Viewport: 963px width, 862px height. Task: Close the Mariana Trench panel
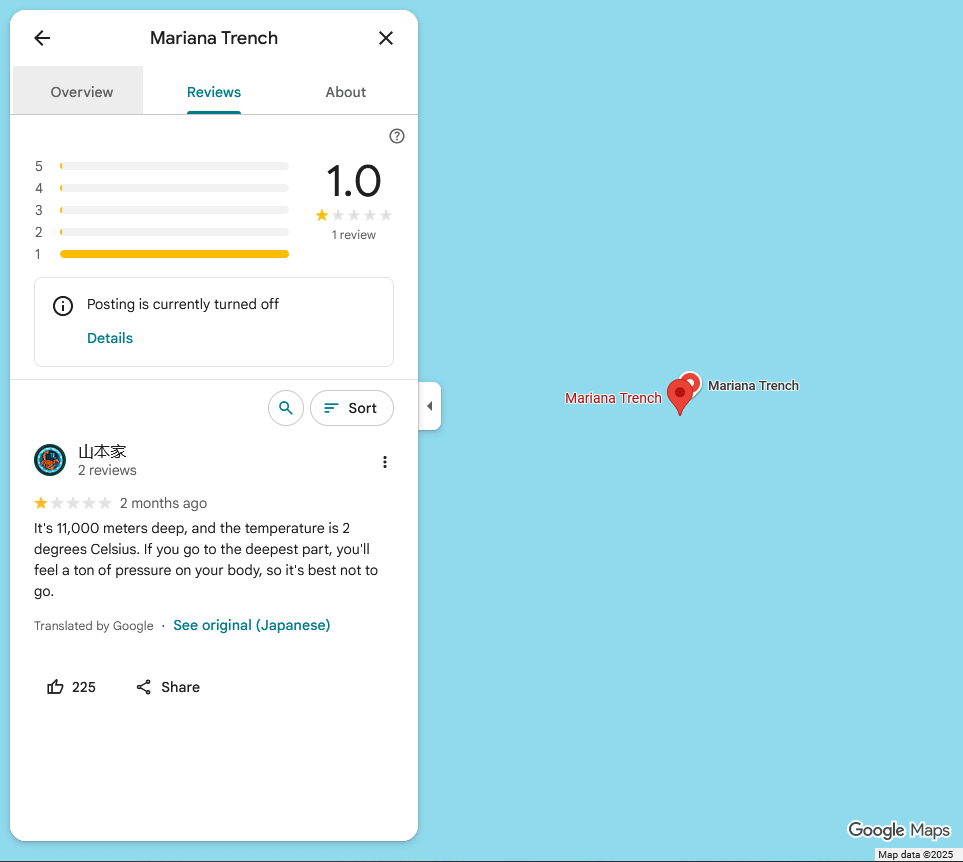coord(386,38)
